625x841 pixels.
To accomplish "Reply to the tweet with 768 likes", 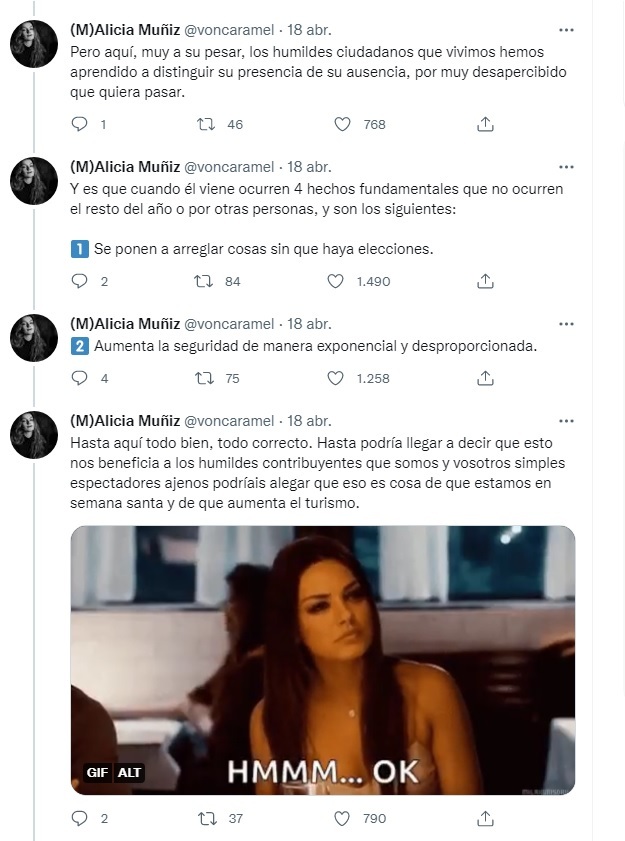I will point(82,124).
